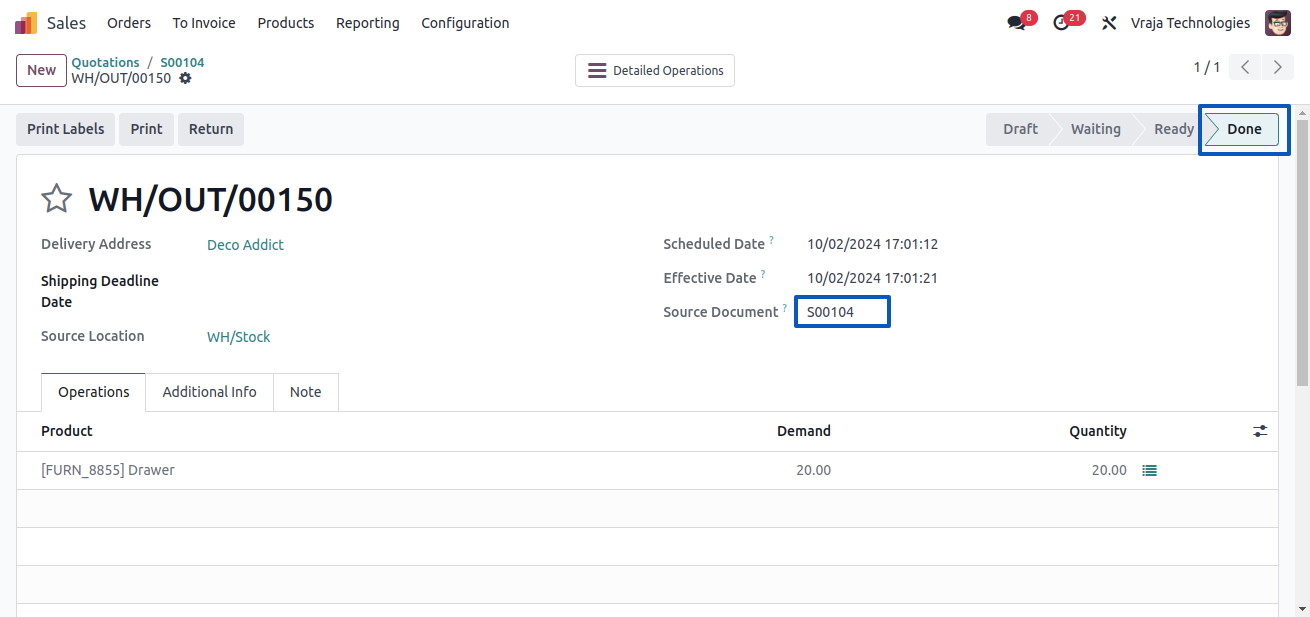Click the Sales app logo icon
This screenshot has height=617, width=1310.
26,23
